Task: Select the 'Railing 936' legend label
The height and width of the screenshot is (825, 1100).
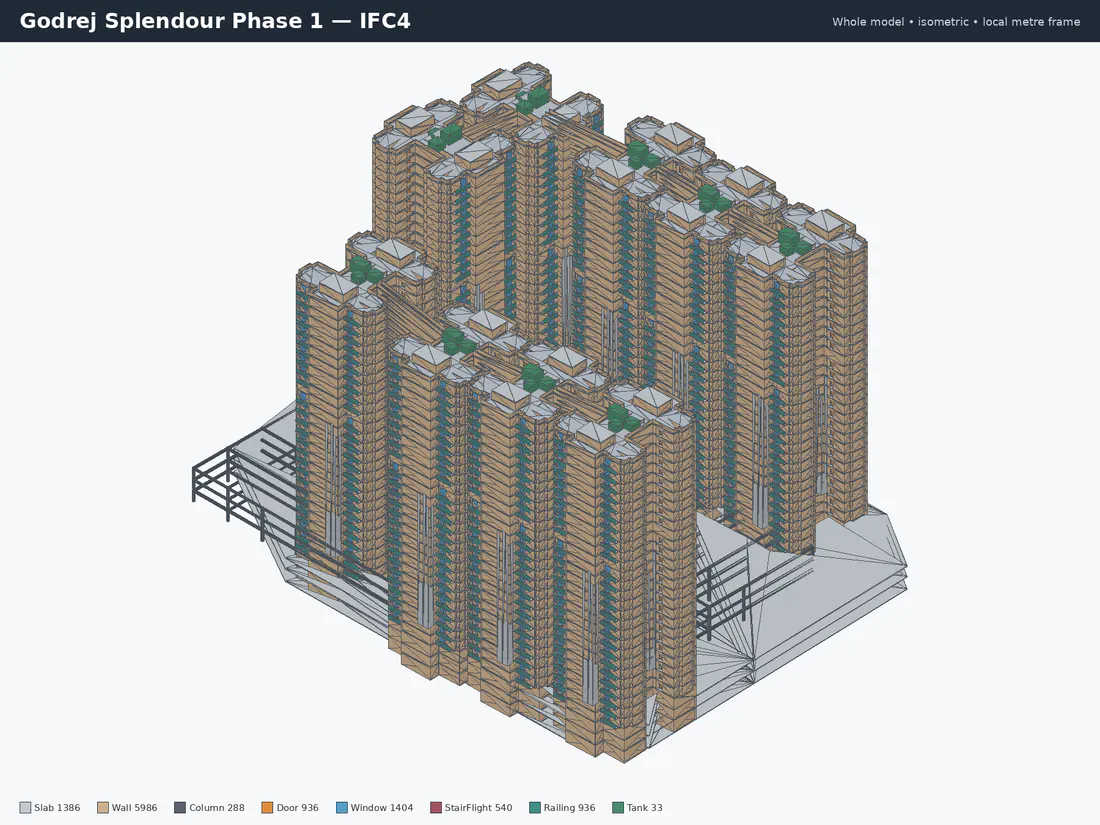Action: tap(570, 807)
